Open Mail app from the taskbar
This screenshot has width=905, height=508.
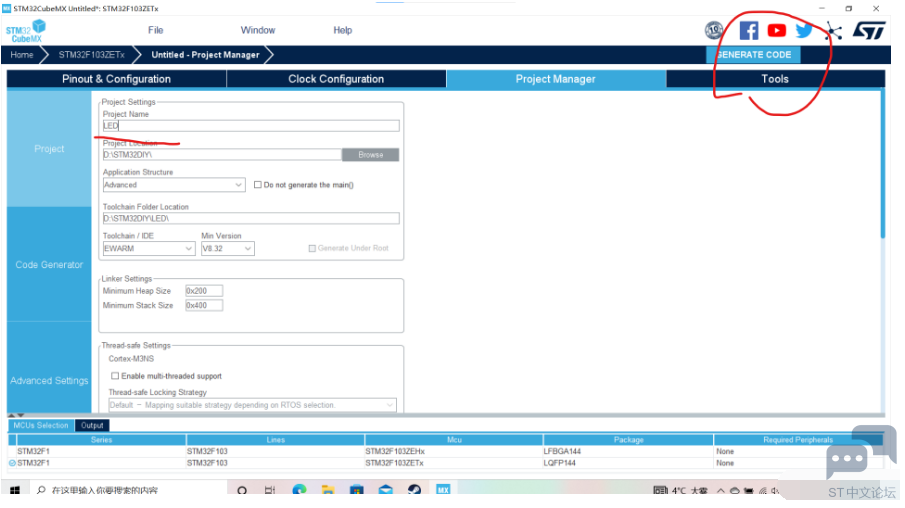point(386,490)
